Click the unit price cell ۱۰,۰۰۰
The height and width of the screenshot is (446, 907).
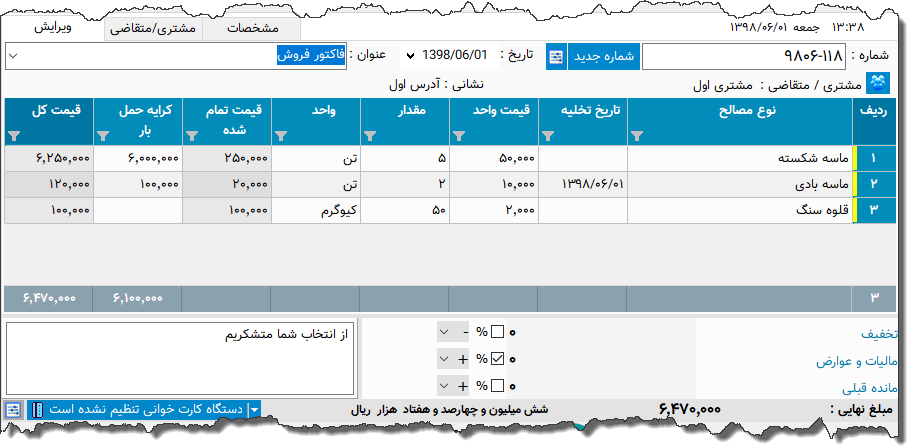[x=494, y=185]
